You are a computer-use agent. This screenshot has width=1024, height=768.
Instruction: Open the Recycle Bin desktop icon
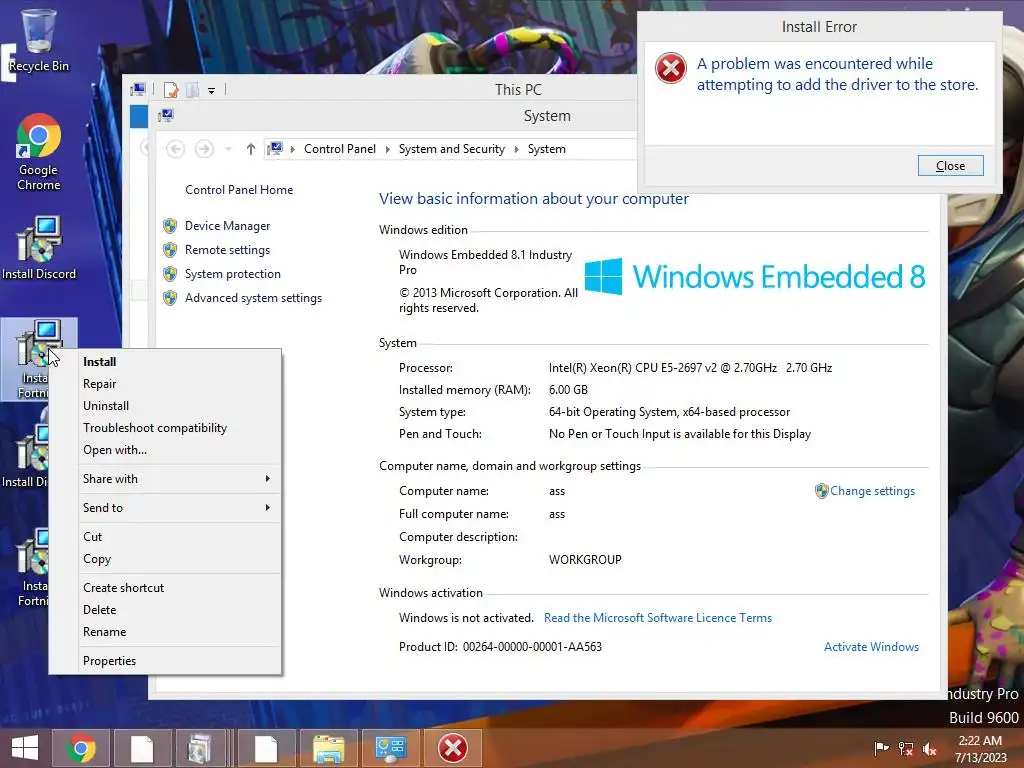(39, 40)
